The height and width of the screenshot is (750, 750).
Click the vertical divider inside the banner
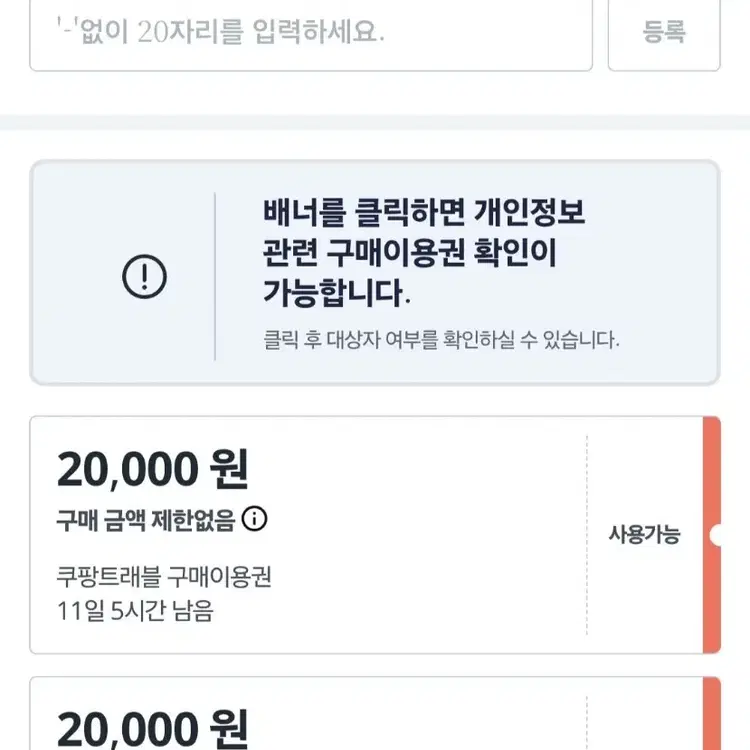coord(215,276)
